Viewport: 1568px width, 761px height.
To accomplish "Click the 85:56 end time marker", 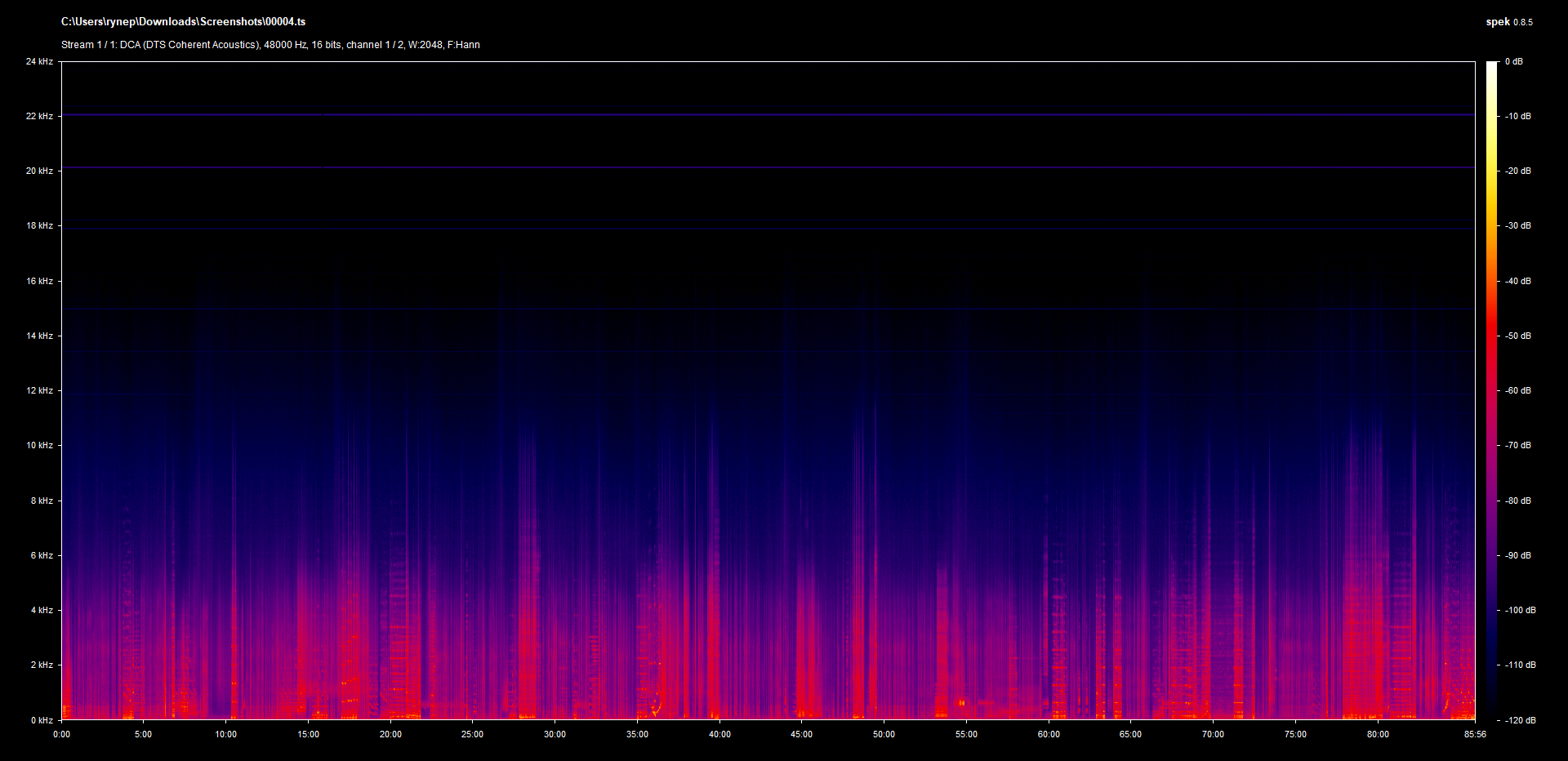I will (x=1475, y=734).
